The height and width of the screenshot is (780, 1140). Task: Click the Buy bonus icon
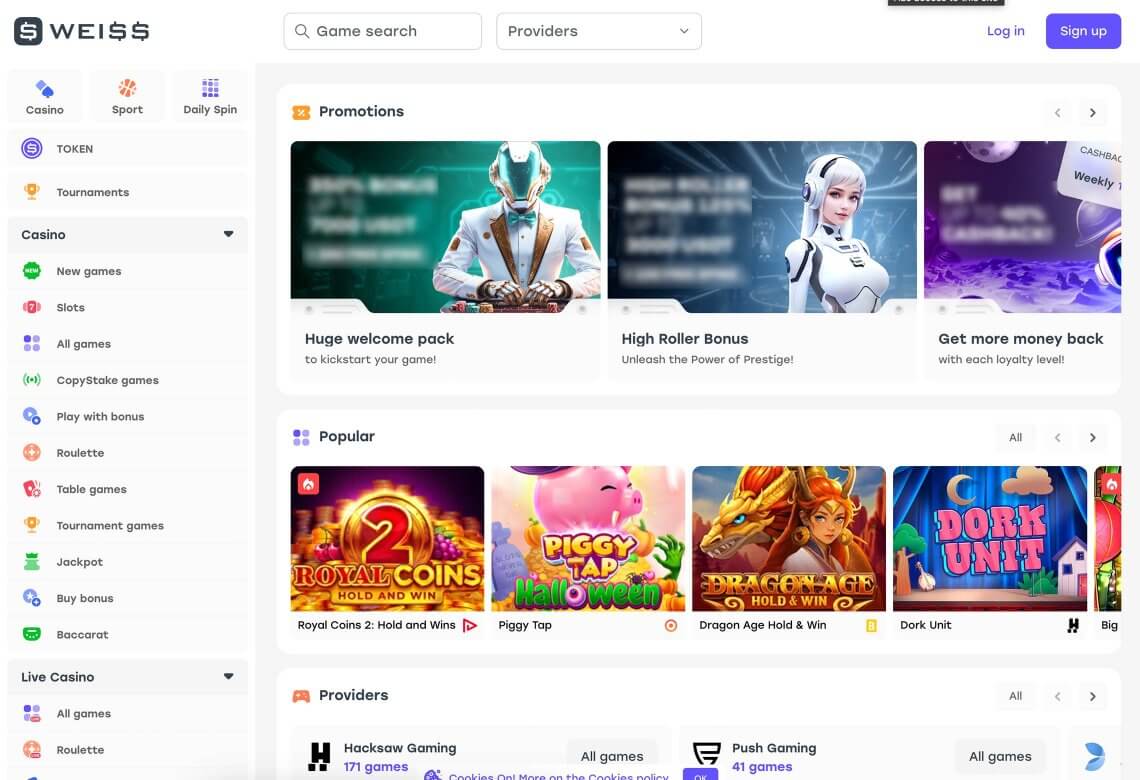(31, 598)
